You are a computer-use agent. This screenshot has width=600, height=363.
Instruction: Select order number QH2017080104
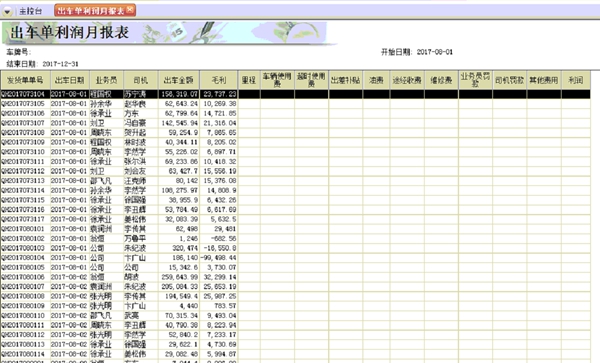(23, 258)
